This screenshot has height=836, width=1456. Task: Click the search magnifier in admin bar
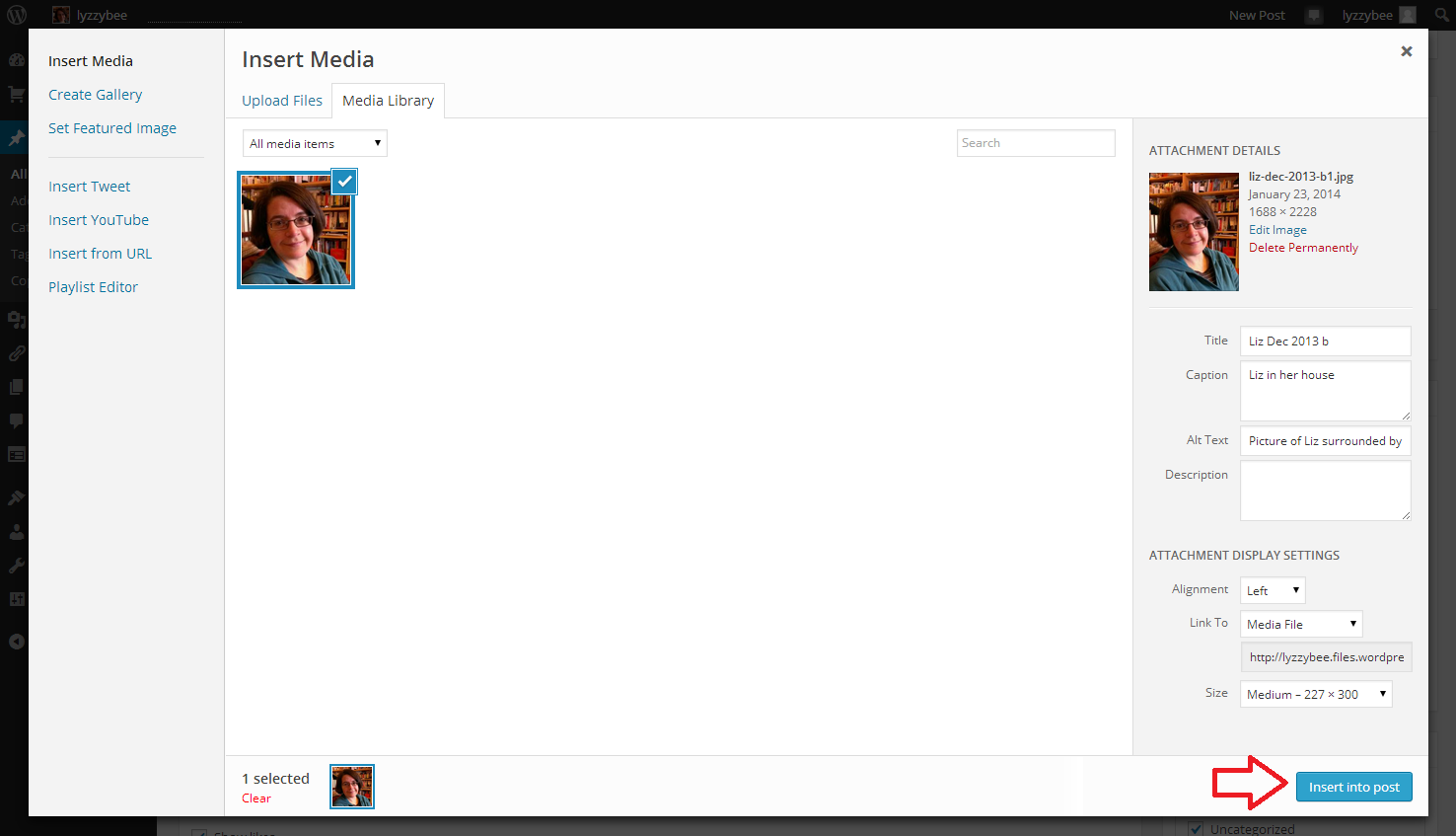point(1441,15)
